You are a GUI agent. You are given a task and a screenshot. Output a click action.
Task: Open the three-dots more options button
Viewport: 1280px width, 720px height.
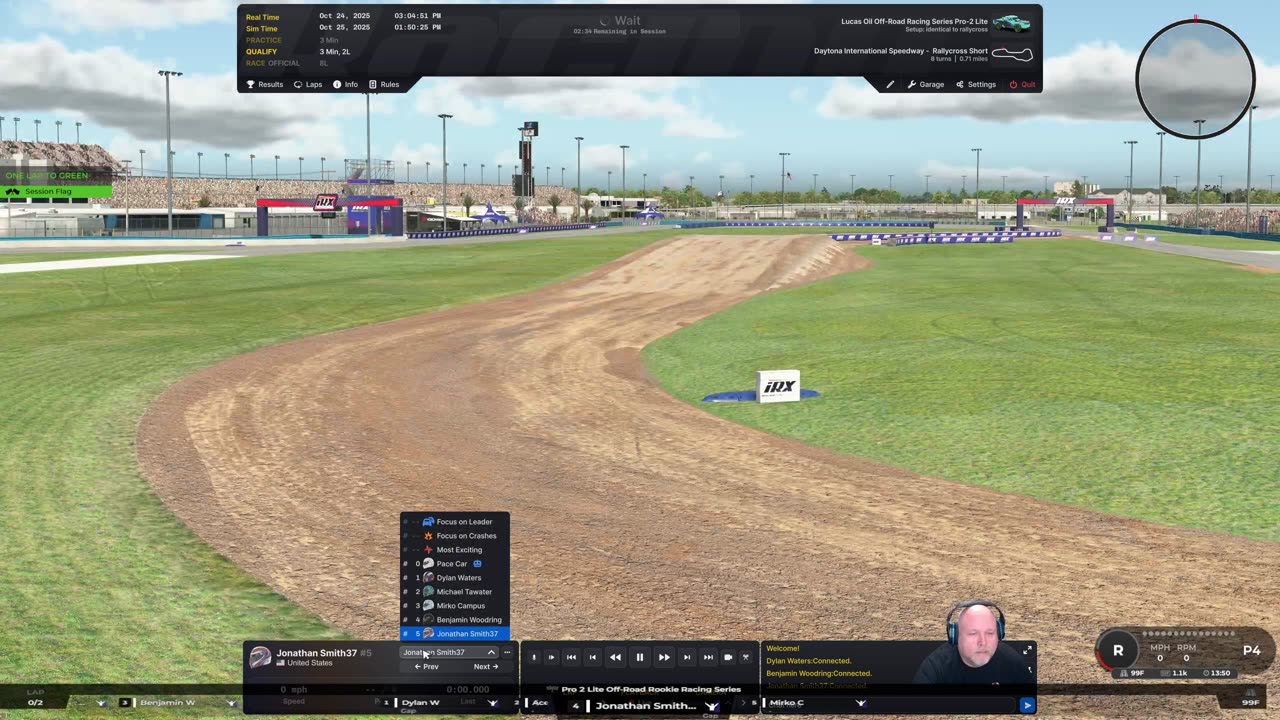507,652
